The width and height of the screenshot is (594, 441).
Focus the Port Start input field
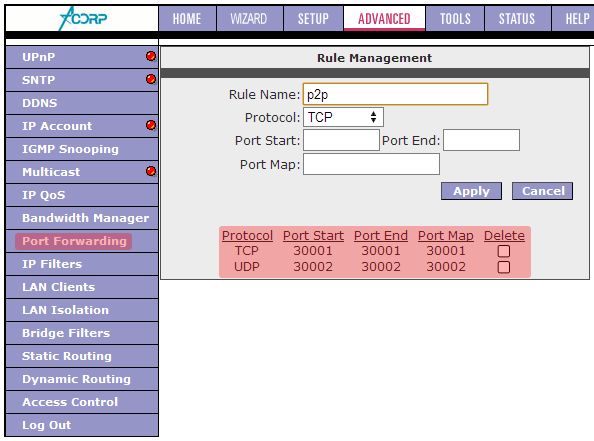341,140
